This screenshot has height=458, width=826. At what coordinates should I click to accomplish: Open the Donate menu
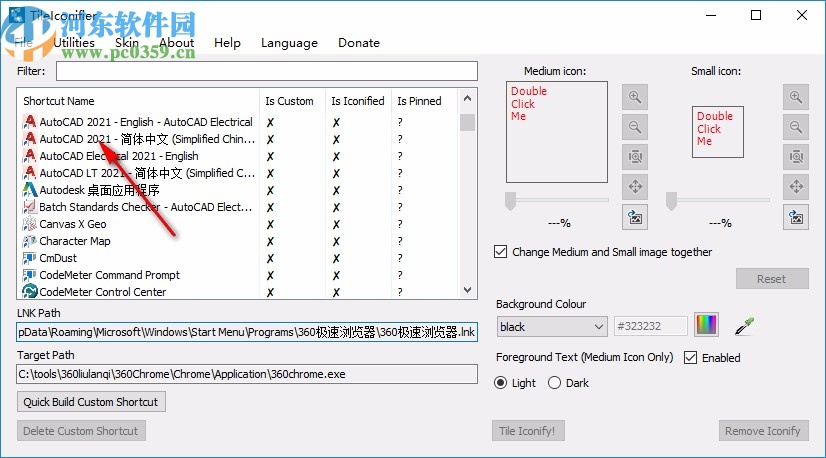(359, 43)
